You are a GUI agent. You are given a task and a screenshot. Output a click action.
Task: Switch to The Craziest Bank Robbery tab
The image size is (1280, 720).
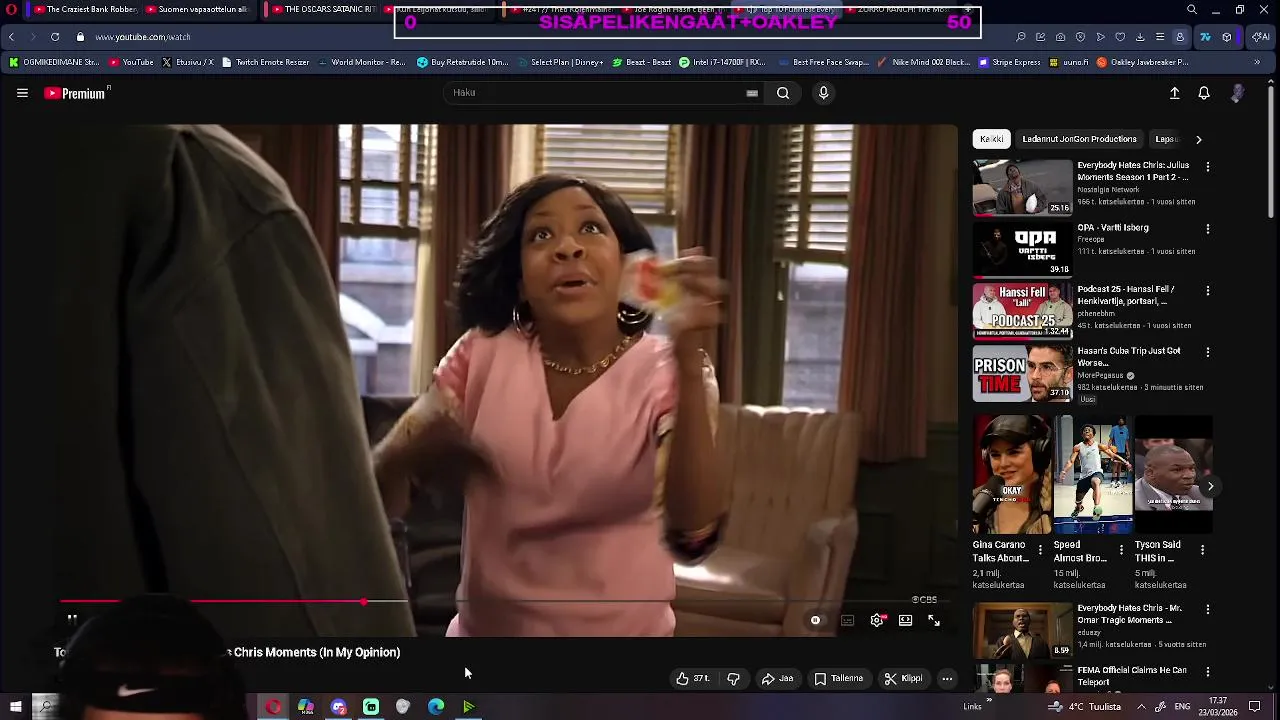click(85, 9)
